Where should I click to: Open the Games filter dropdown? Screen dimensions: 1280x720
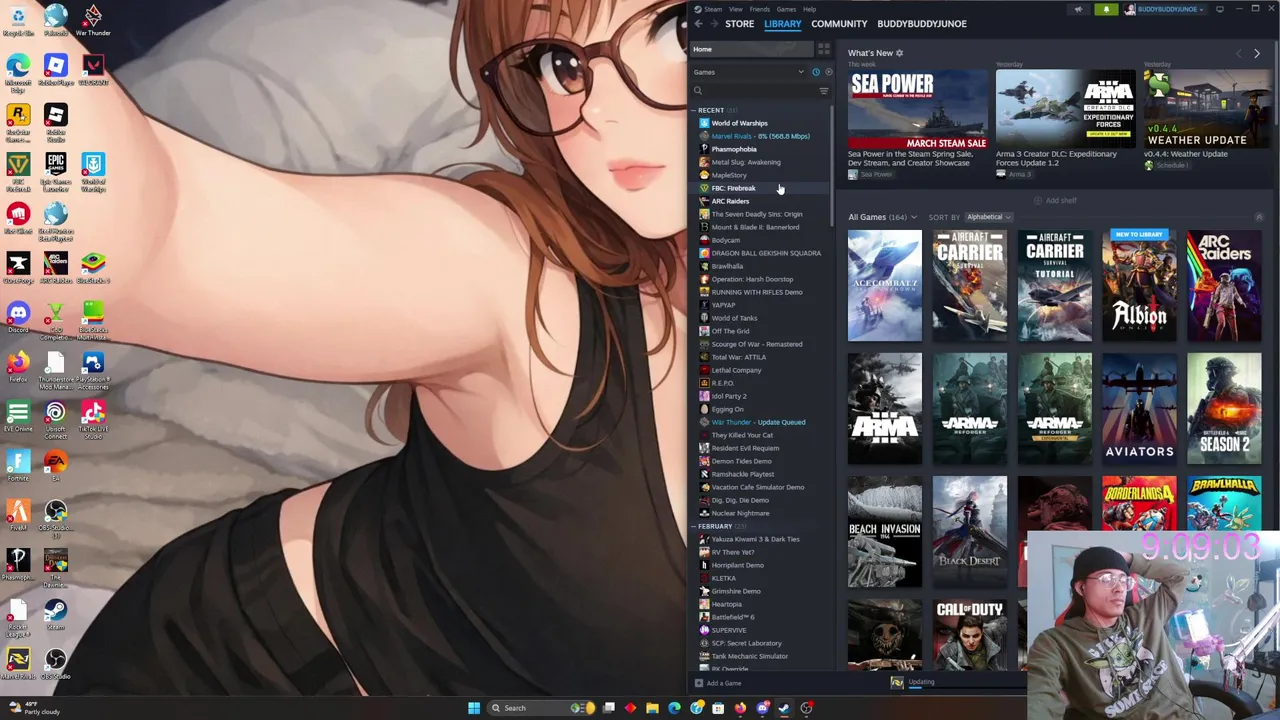(x=749, y=72)
